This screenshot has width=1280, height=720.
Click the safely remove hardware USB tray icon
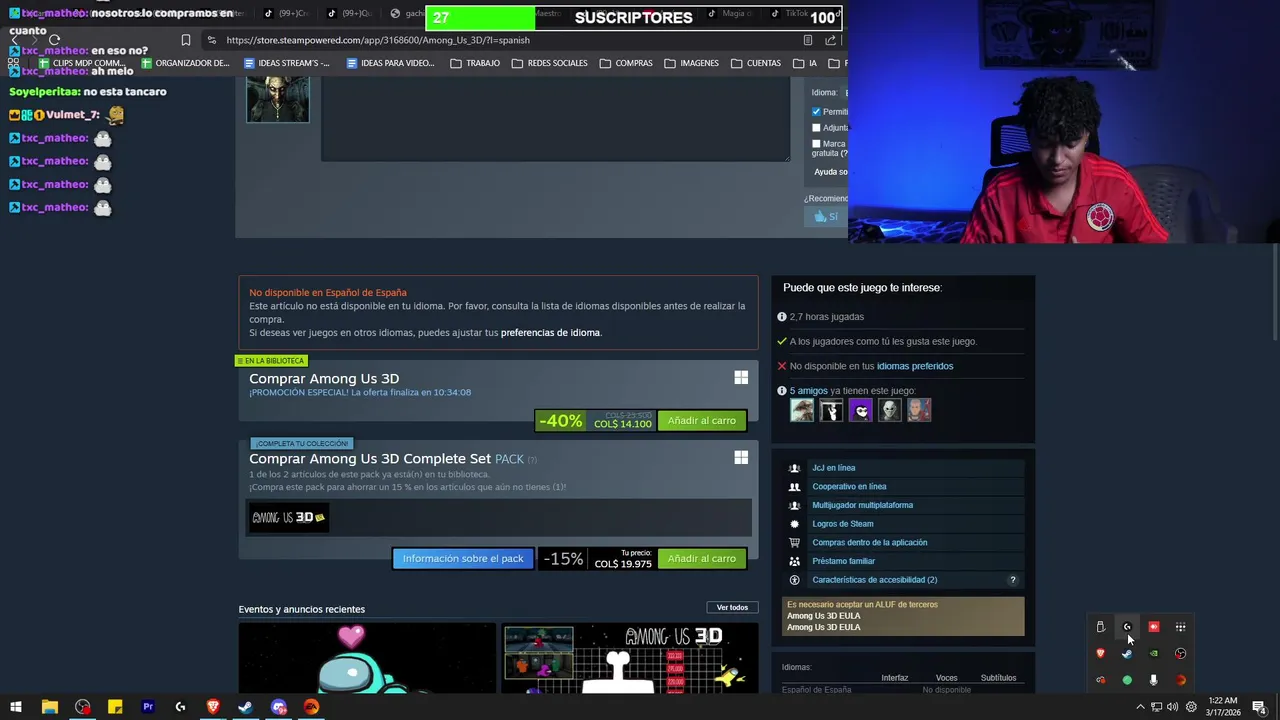(1100, 627)
